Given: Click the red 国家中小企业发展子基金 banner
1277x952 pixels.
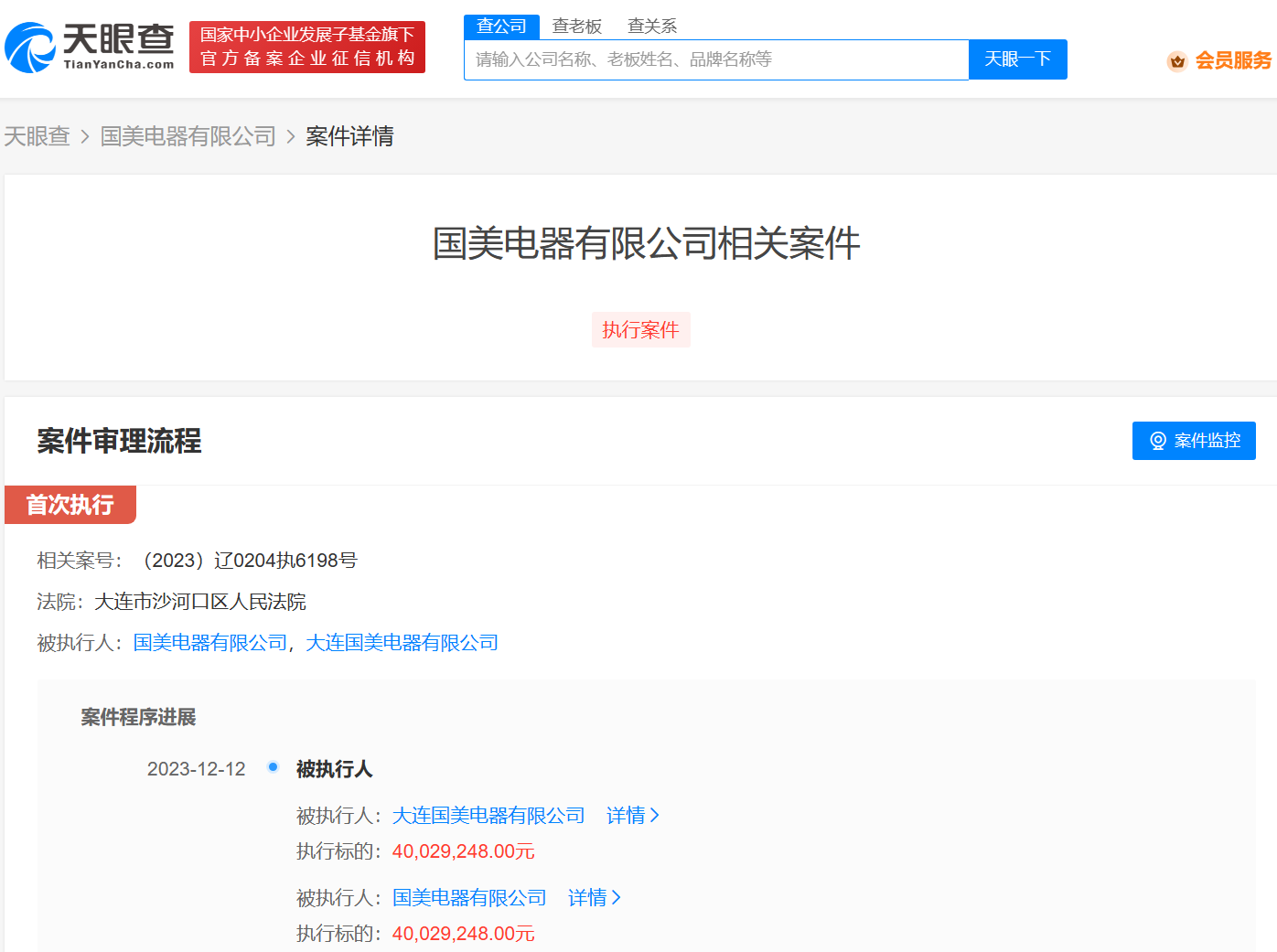Looking at the screenshot, I should tap(307, 47).
